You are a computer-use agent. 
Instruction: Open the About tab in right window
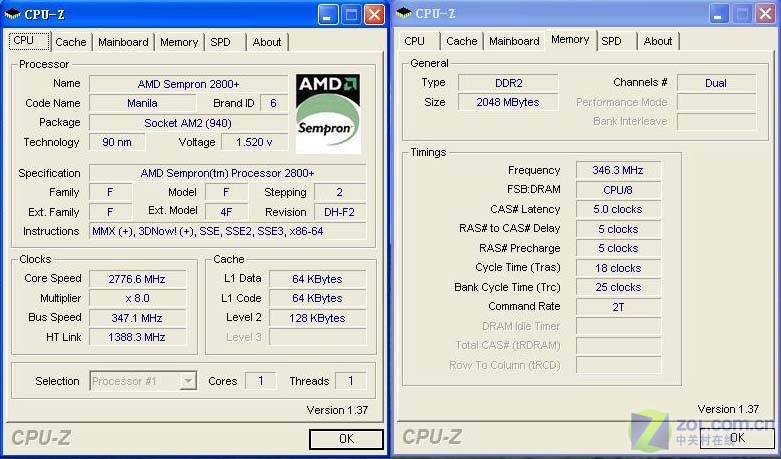coord(658,41)
